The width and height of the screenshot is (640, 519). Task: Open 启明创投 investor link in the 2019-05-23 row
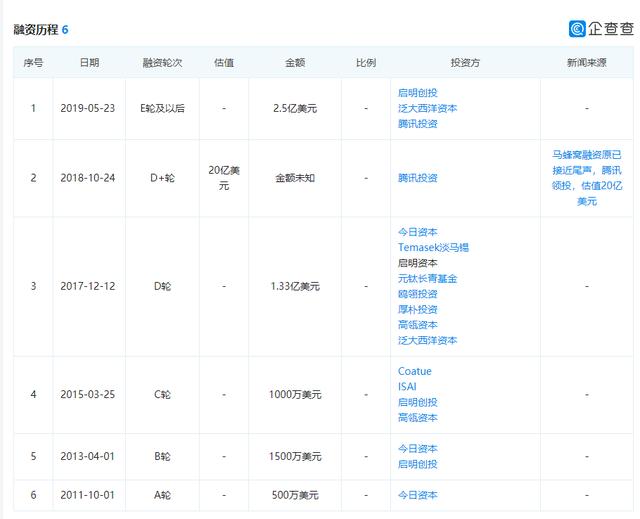(418, 93)
